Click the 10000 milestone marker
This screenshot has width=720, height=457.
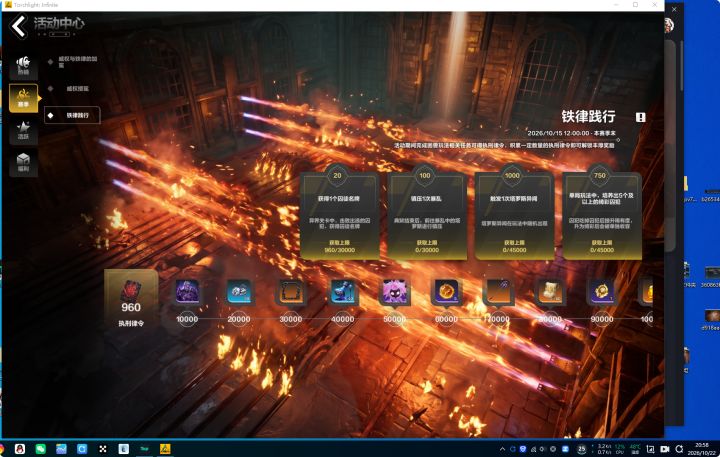coord(187,319)
